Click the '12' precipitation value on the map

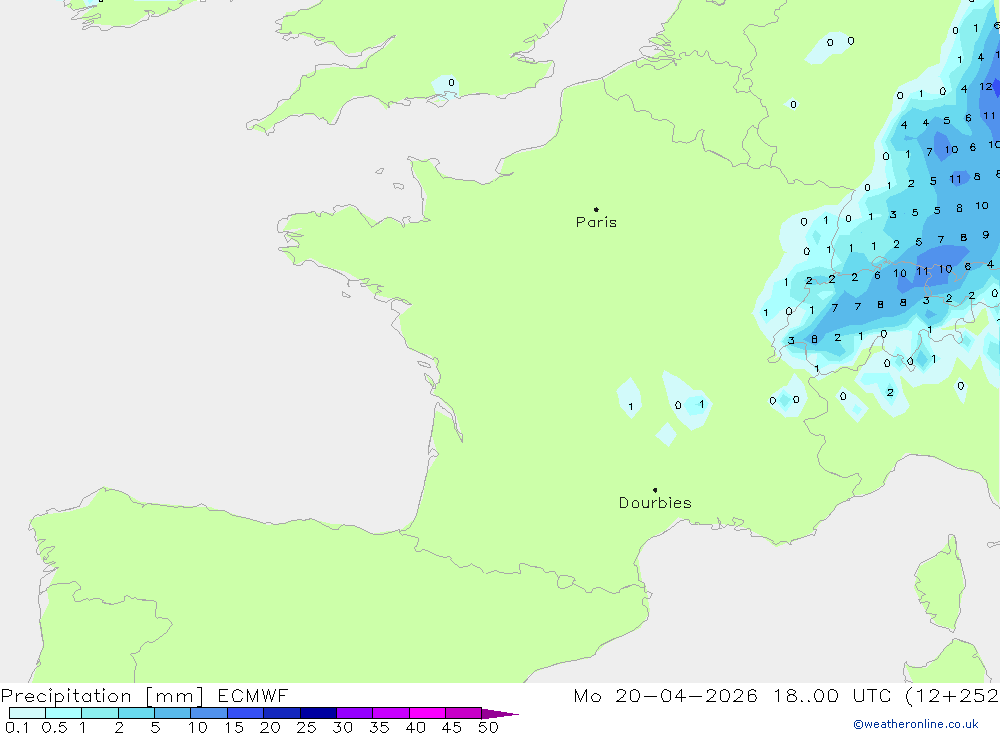tap(986, 86)
